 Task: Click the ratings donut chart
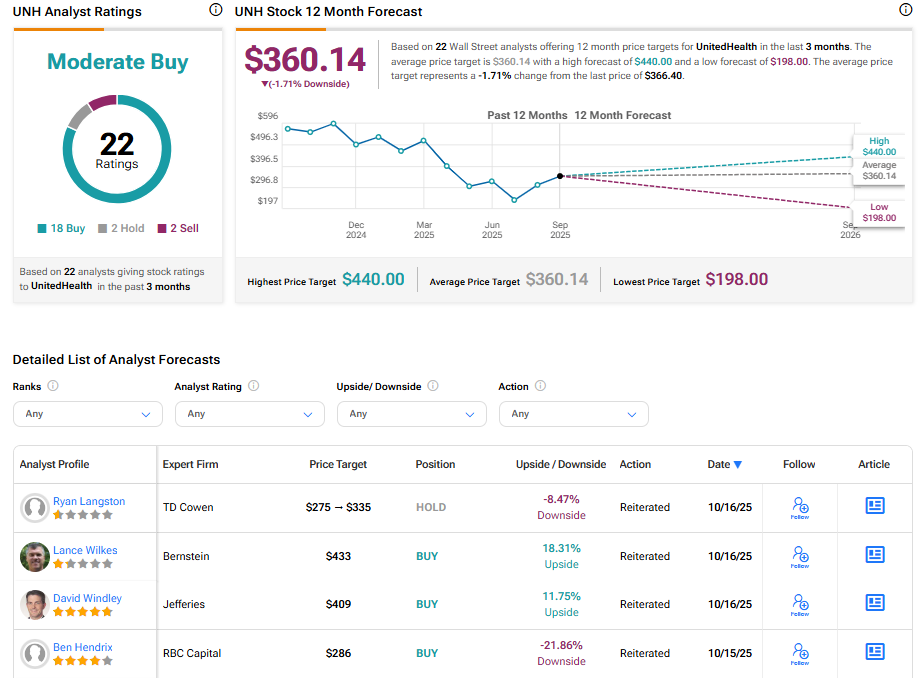point(117,150)
